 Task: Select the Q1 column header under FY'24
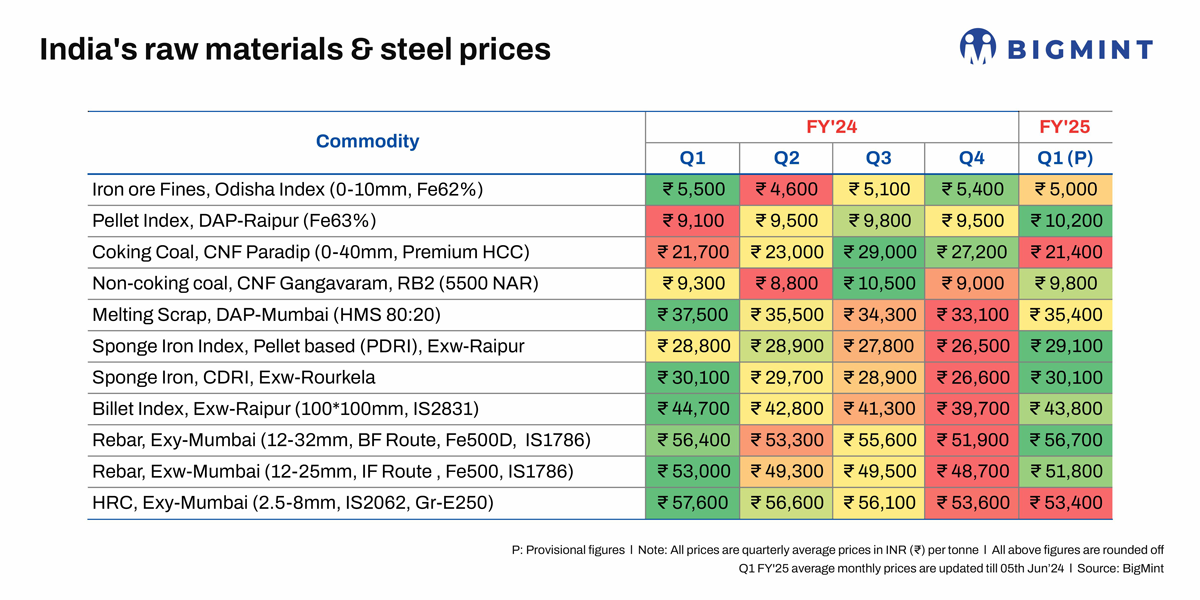(x=692, y=158)
